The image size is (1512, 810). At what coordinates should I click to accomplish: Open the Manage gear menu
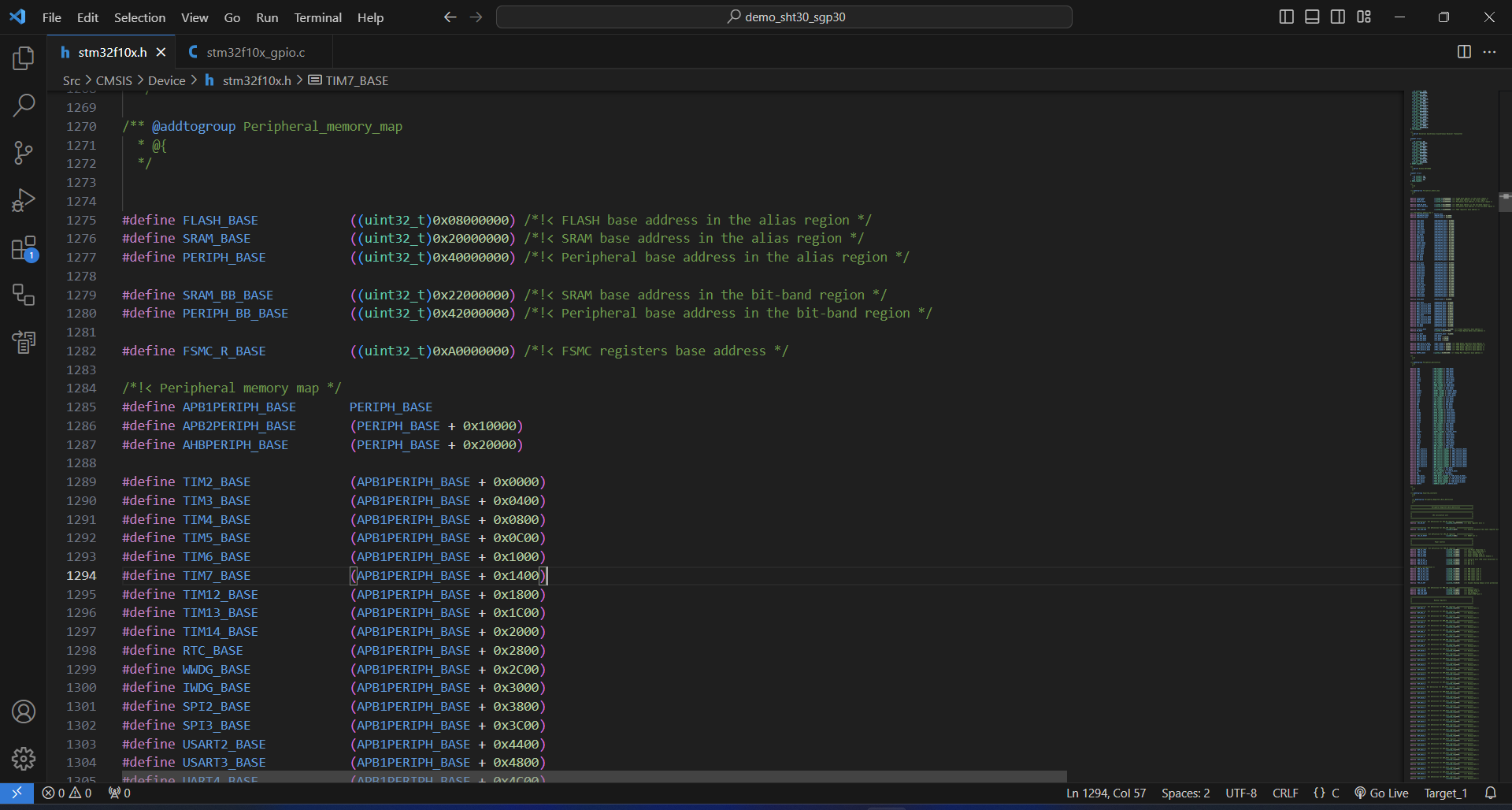(24, 759)
